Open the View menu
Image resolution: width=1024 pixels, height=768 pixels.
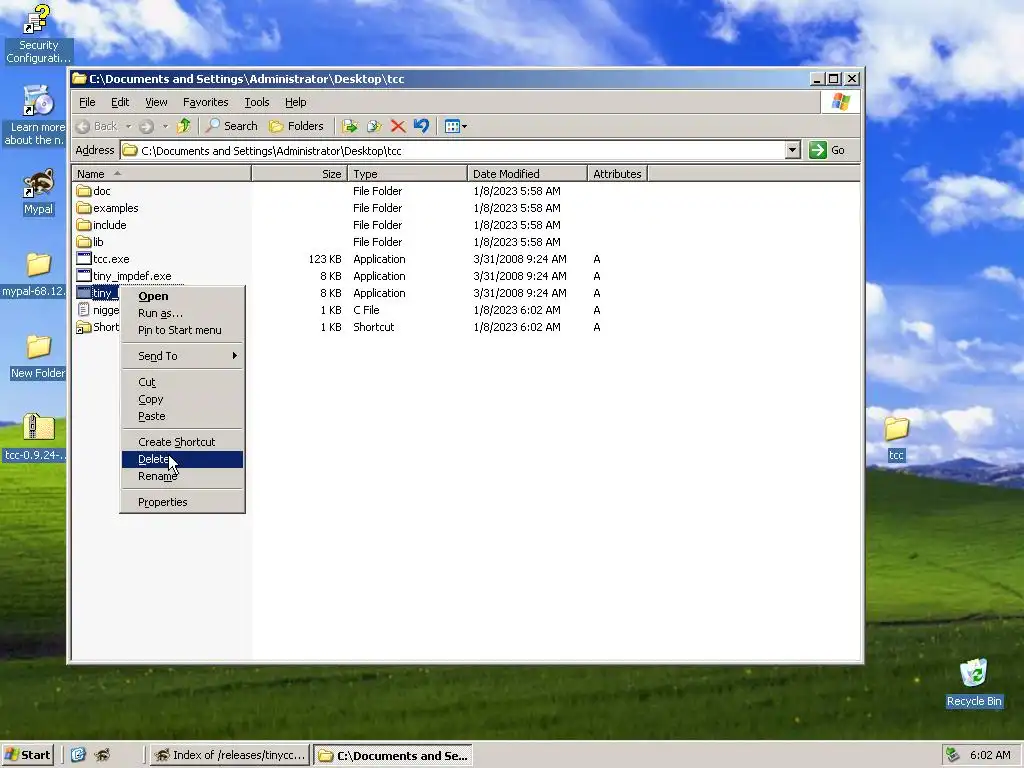click(156, 102)
